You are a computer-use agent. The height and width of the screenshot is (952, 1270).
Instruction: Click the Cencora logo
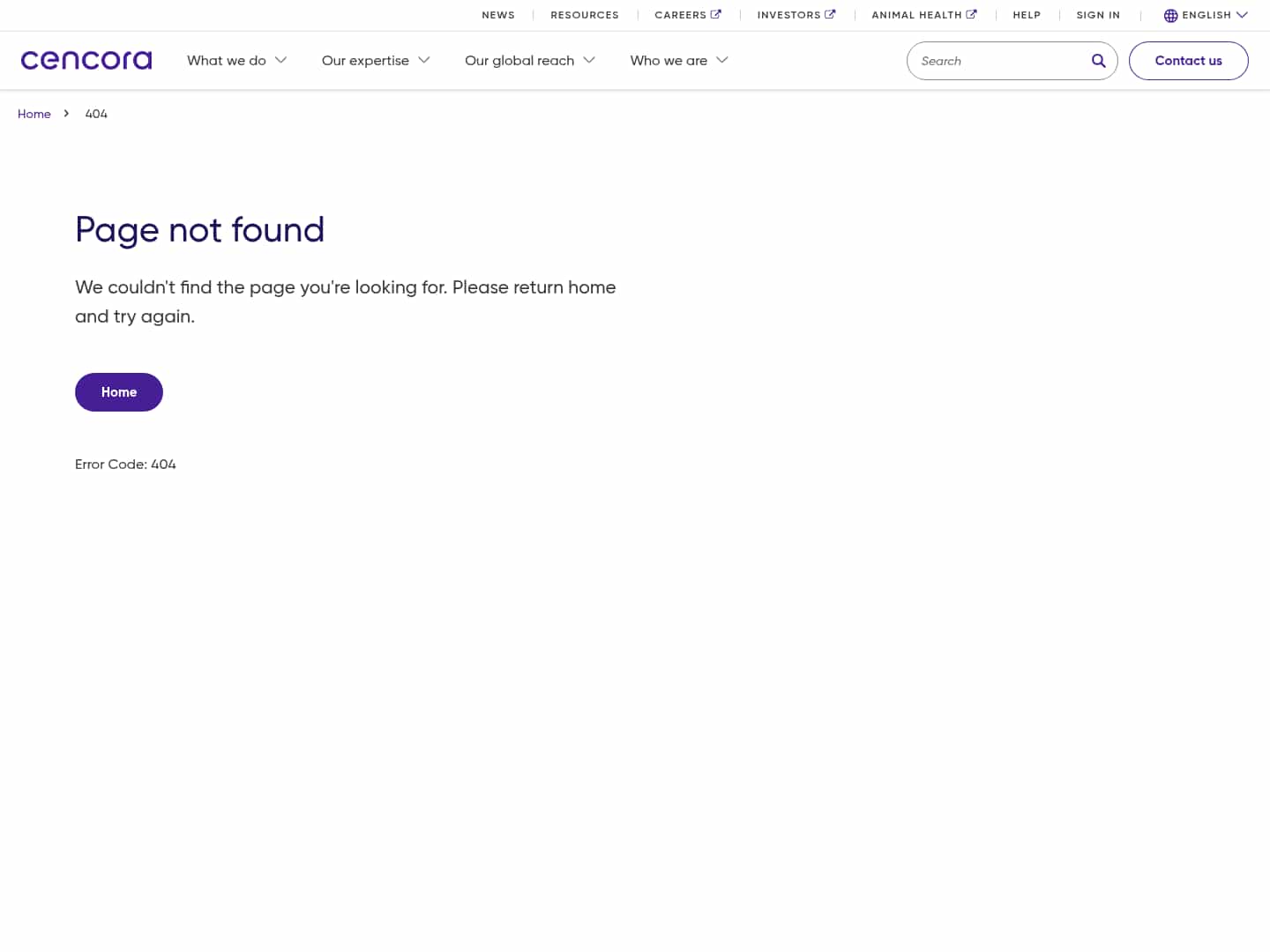coord(86,60)
